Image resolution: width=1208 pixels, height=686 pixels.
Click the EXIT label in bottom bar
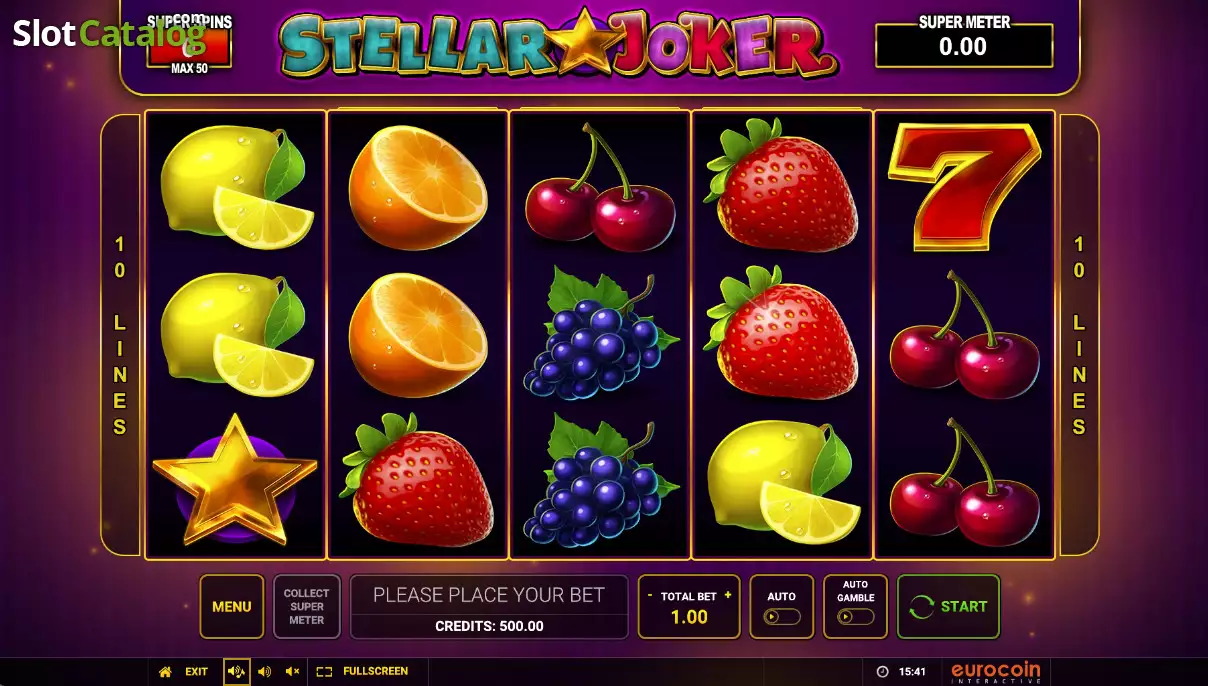pyautogui.click(x=197, y=672)
